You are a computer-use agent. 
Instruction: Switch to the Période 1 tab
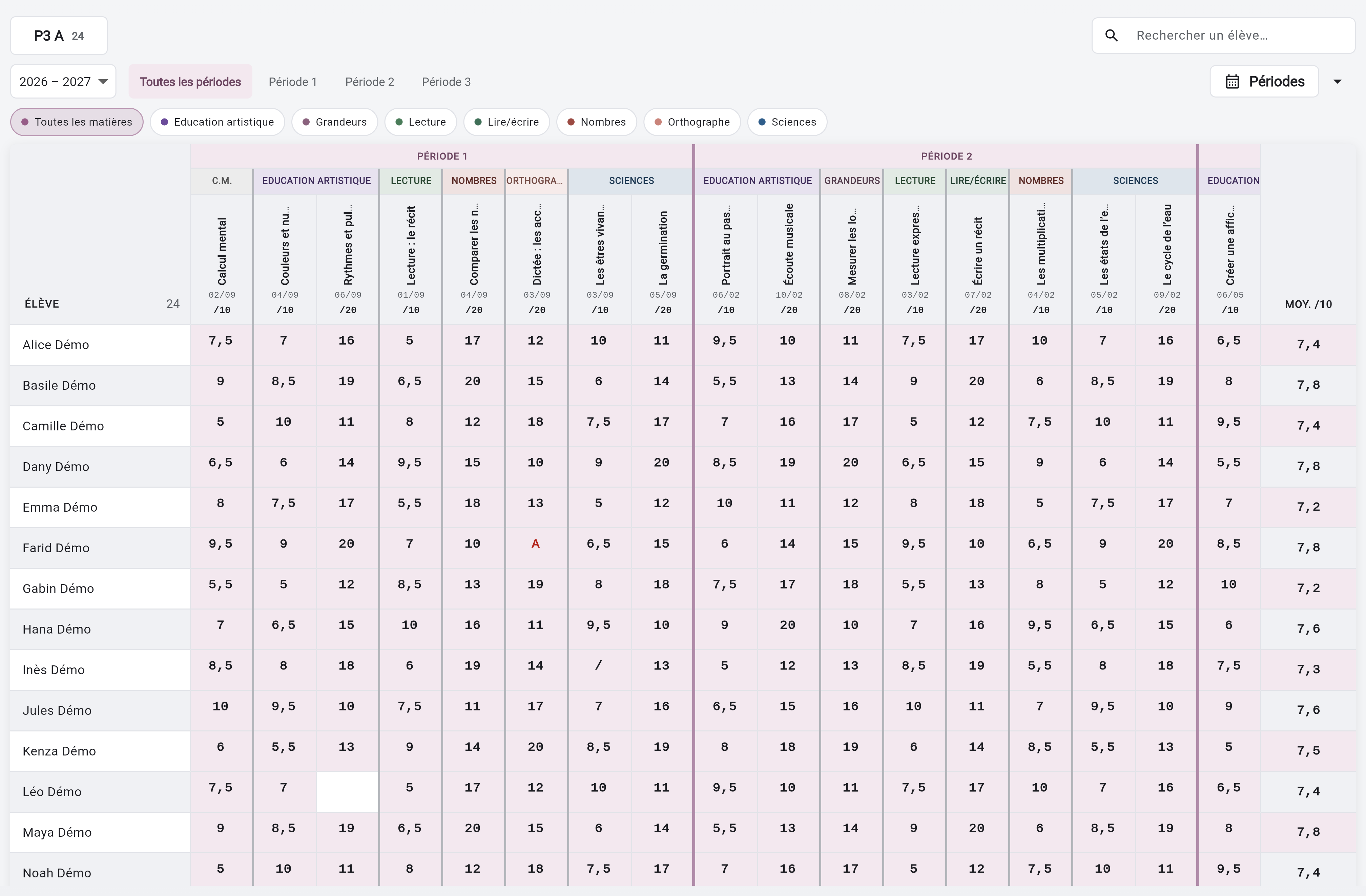[x=293, y=82]
